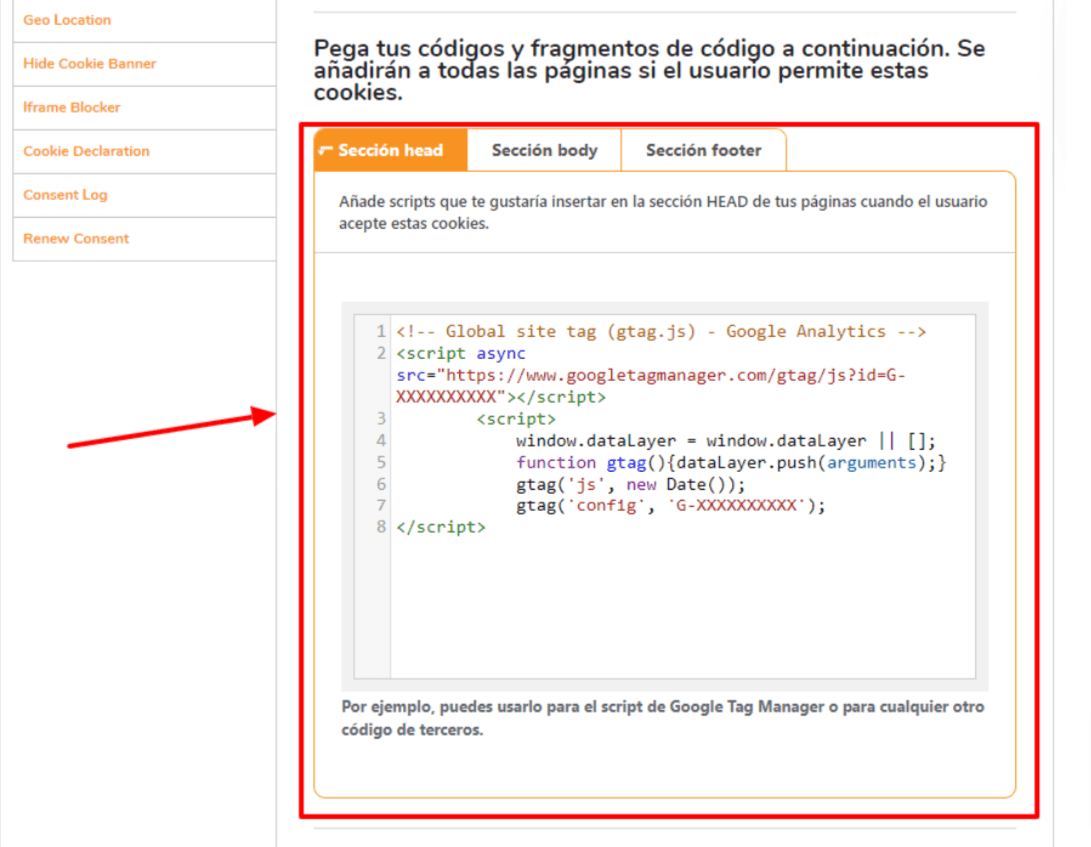1091x847 pixels.
Task: Switch to the Sección body tab
Action: (x=544, y=150)
